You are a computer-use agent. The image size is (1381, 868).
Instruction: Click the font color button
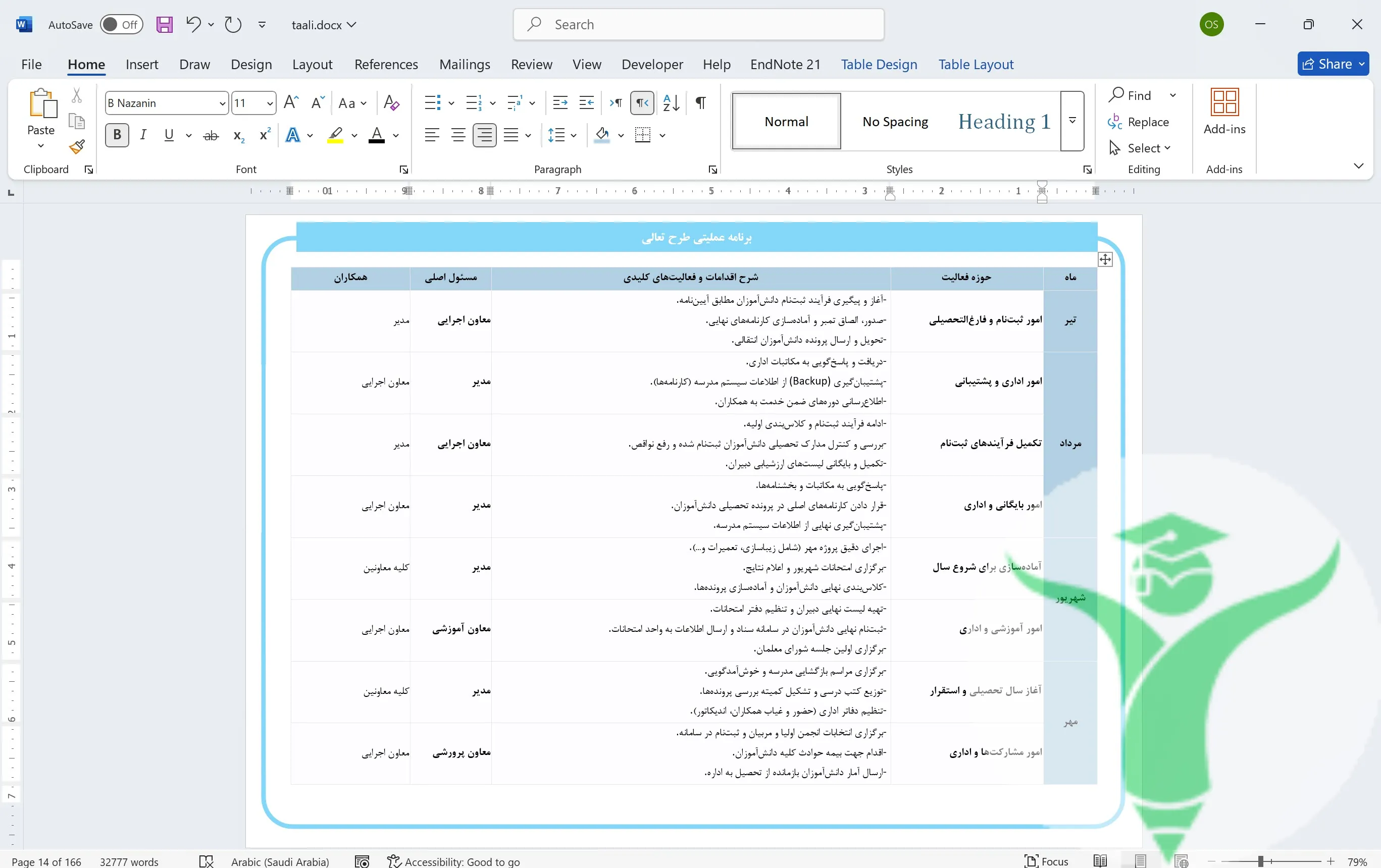coord(377,136)
